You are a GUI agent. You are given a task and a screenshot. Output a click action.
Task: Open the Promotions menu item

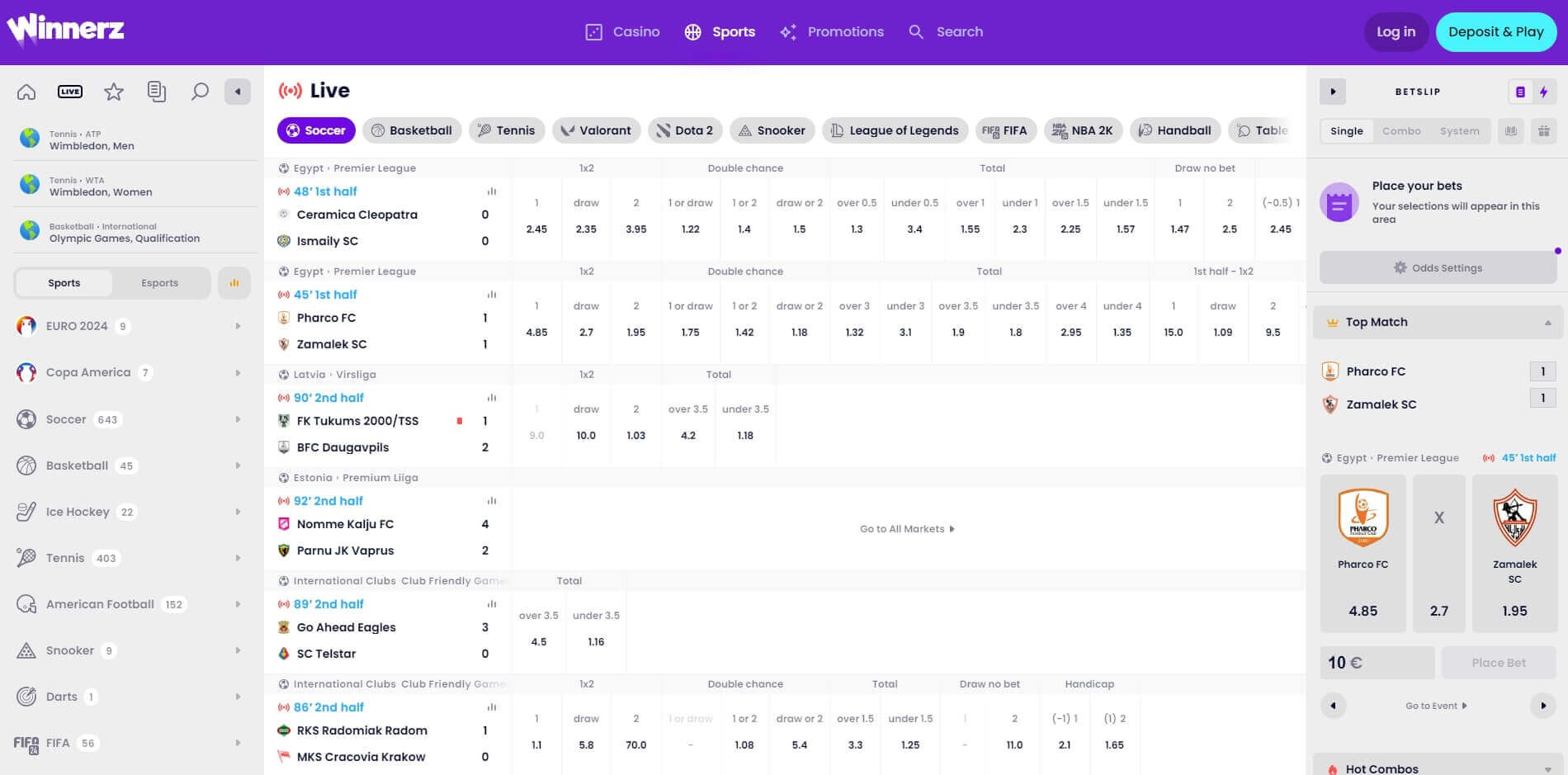845,31
